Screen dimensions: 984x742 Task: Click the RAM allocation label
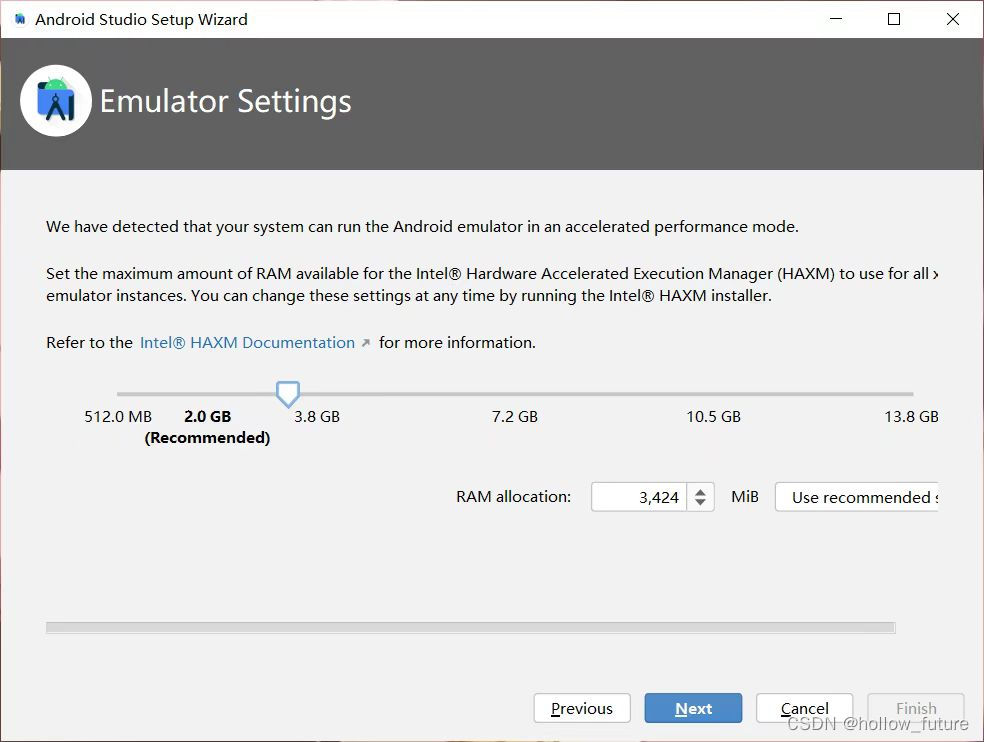[513, 497]
